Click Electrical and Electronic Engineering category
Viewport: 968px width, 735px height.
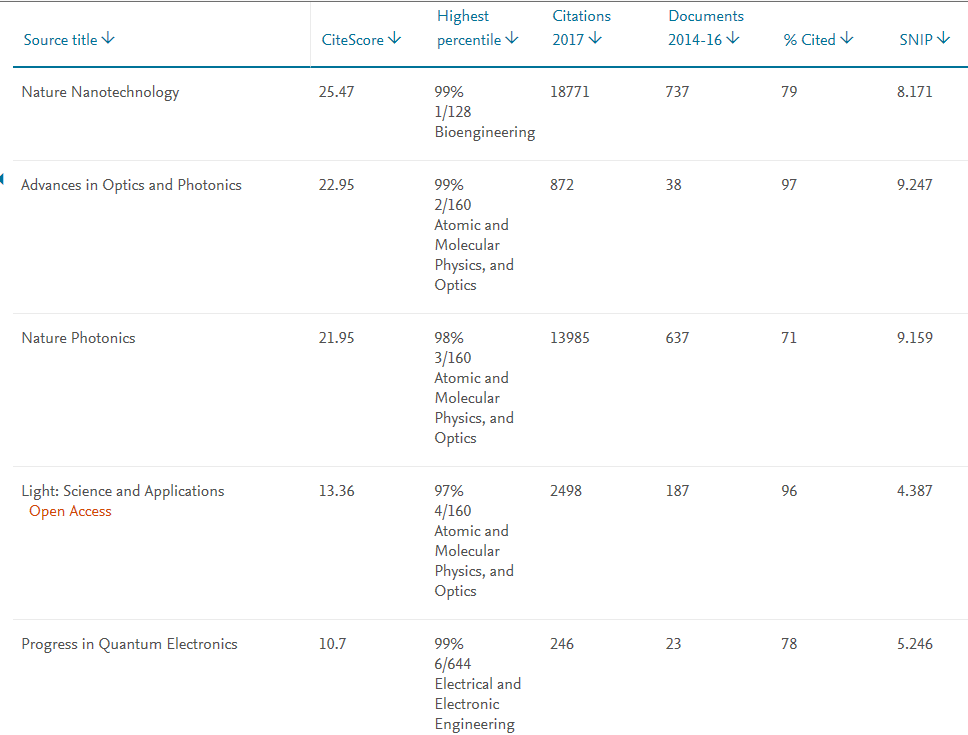point(478,704)
